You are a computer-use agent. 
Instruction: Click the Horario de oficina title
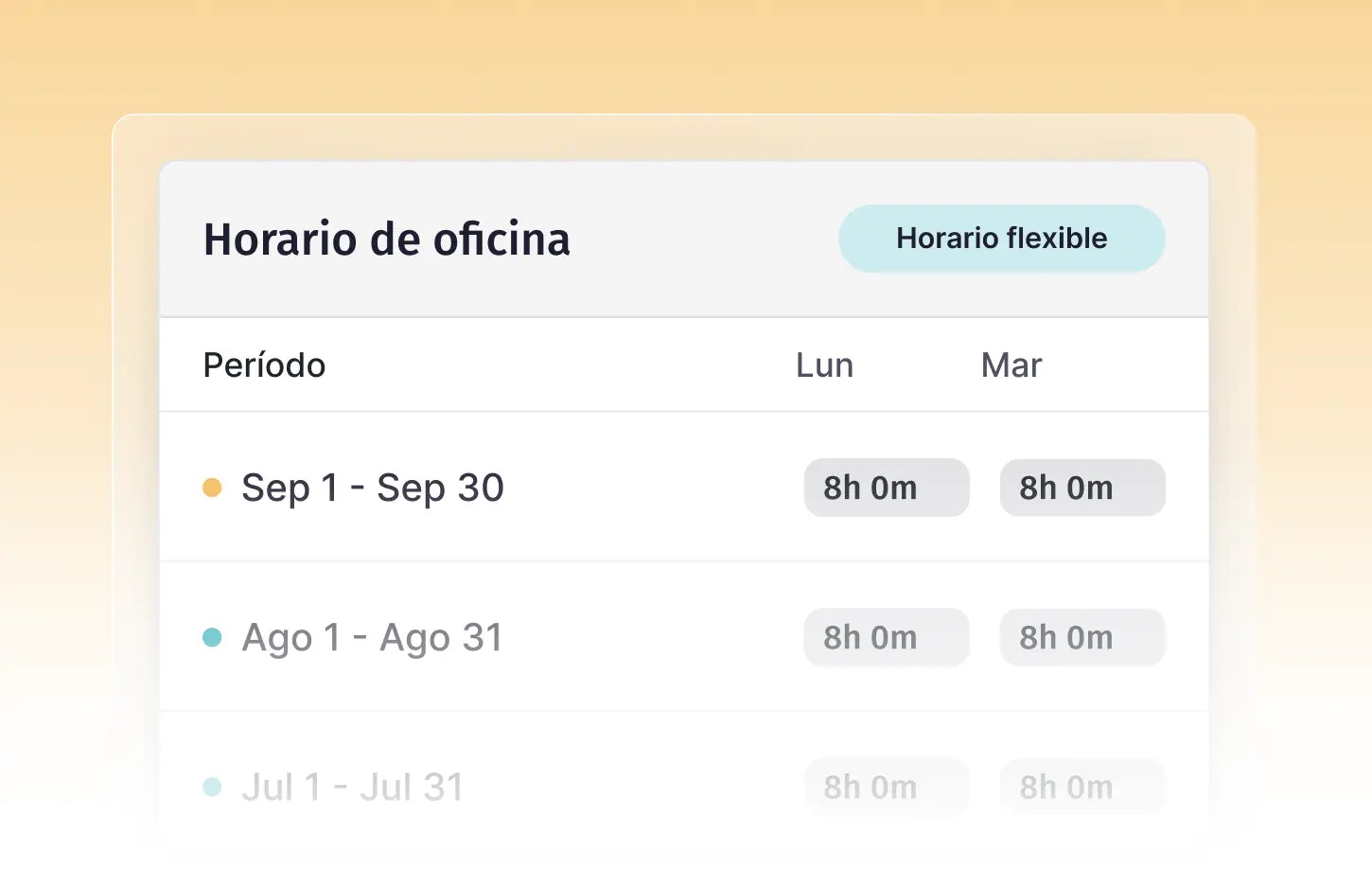[387, 239]
